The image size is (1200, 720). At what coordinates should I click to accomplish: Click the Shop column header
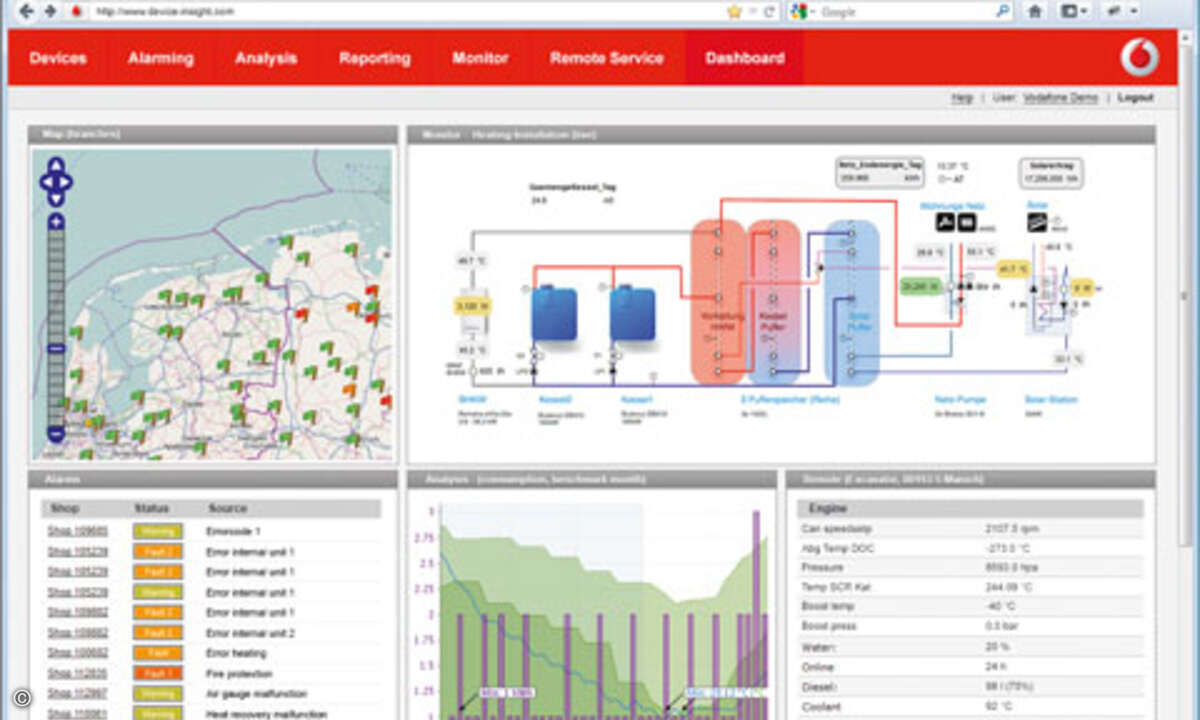[65, 508]
